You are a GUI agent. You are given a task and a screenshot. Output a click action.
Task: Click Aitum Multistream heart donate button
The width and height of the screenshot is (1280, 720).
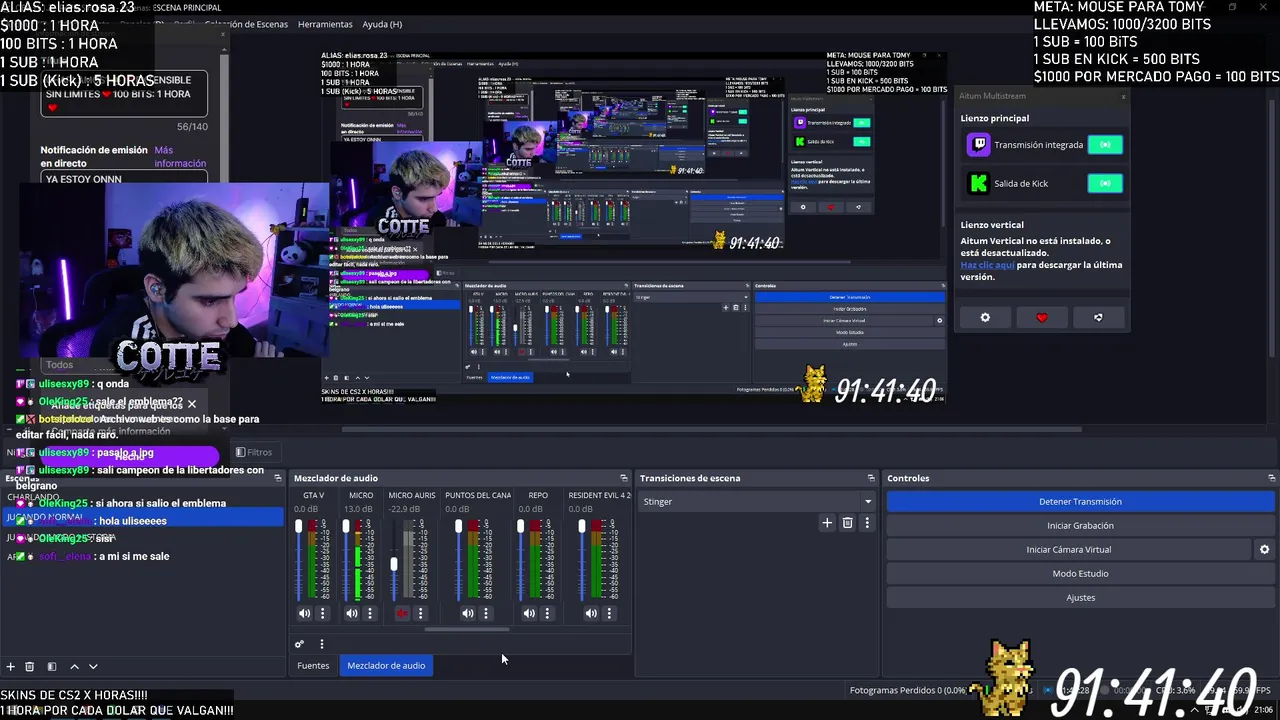pos(1042,317)
